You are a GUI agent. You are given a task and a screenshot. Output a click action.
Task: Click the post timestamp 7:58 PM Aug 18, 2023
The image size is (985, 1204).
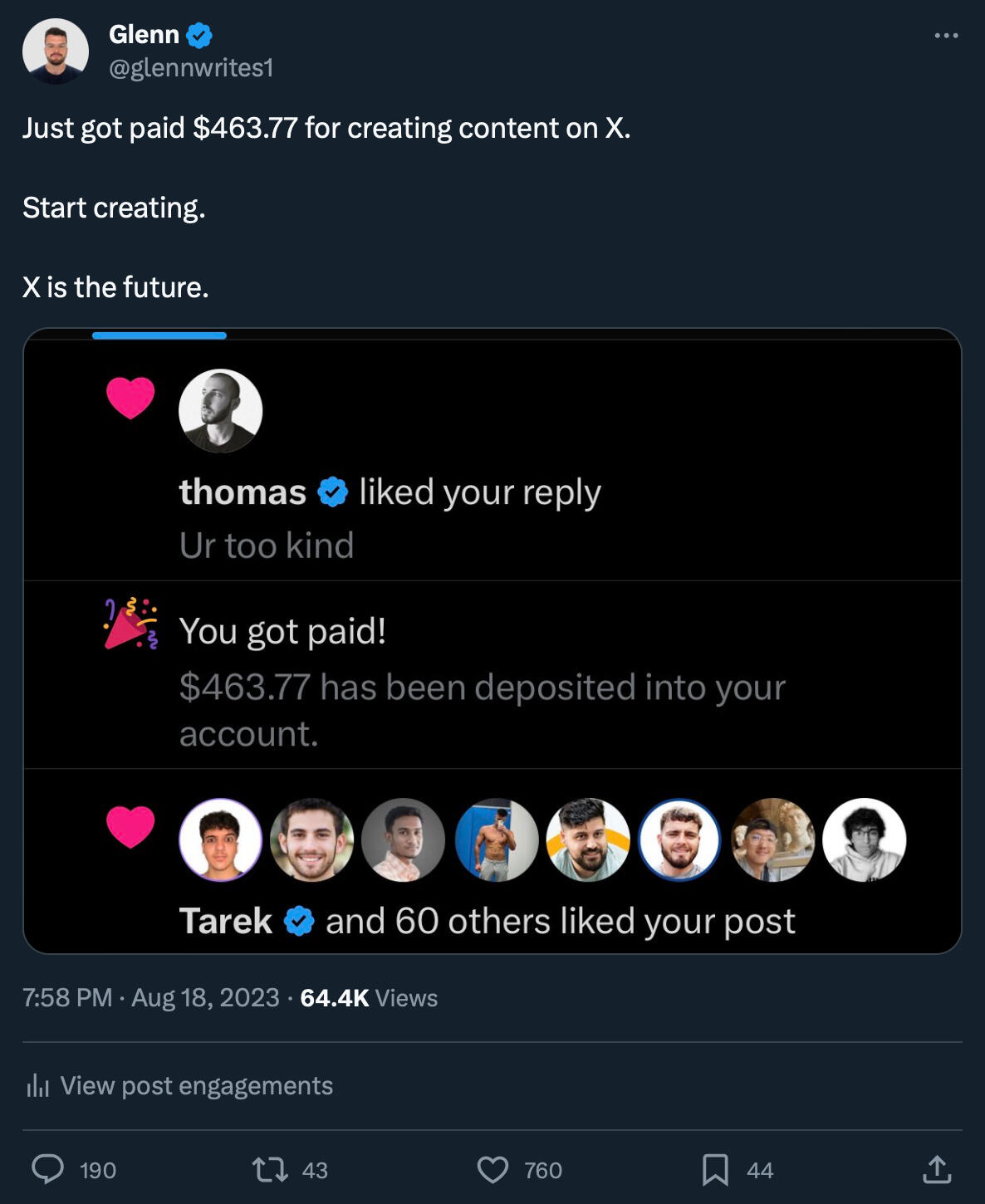click(x=151, y=997)
